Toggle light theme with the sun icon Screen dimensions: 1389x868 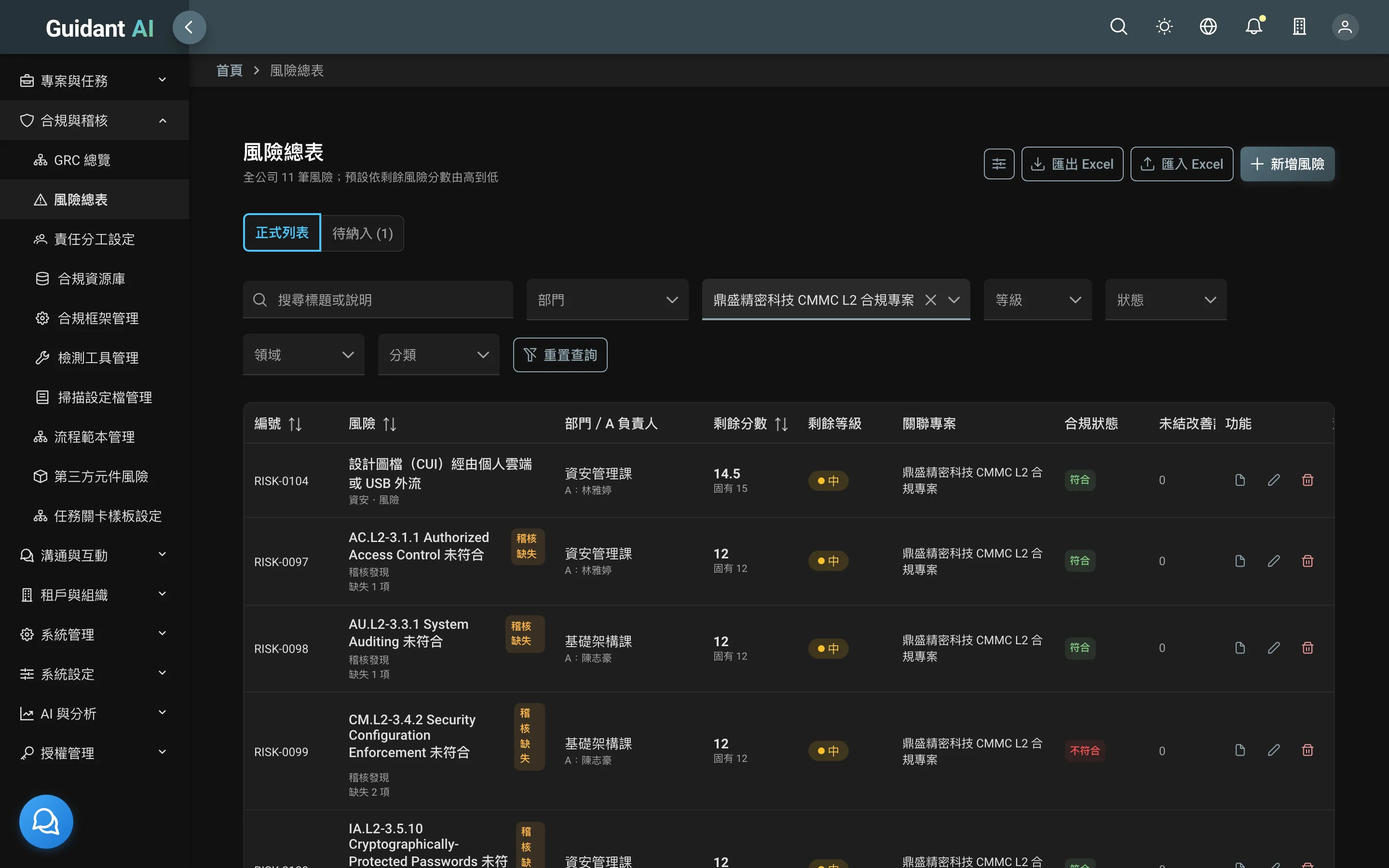[x=1164, y=27]
